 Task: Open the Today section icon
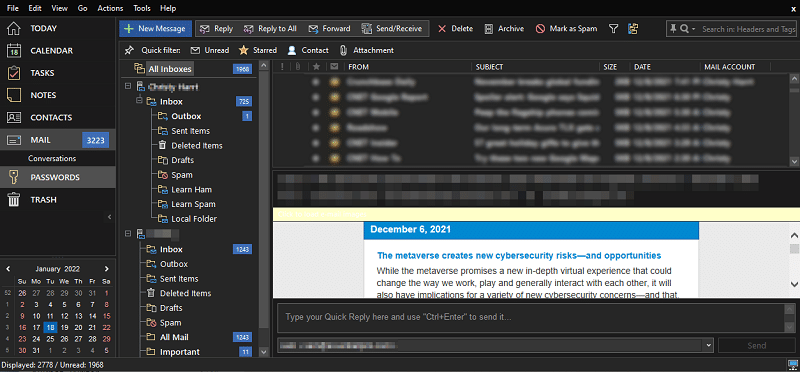pyautogui.click(x=13, y=29)
